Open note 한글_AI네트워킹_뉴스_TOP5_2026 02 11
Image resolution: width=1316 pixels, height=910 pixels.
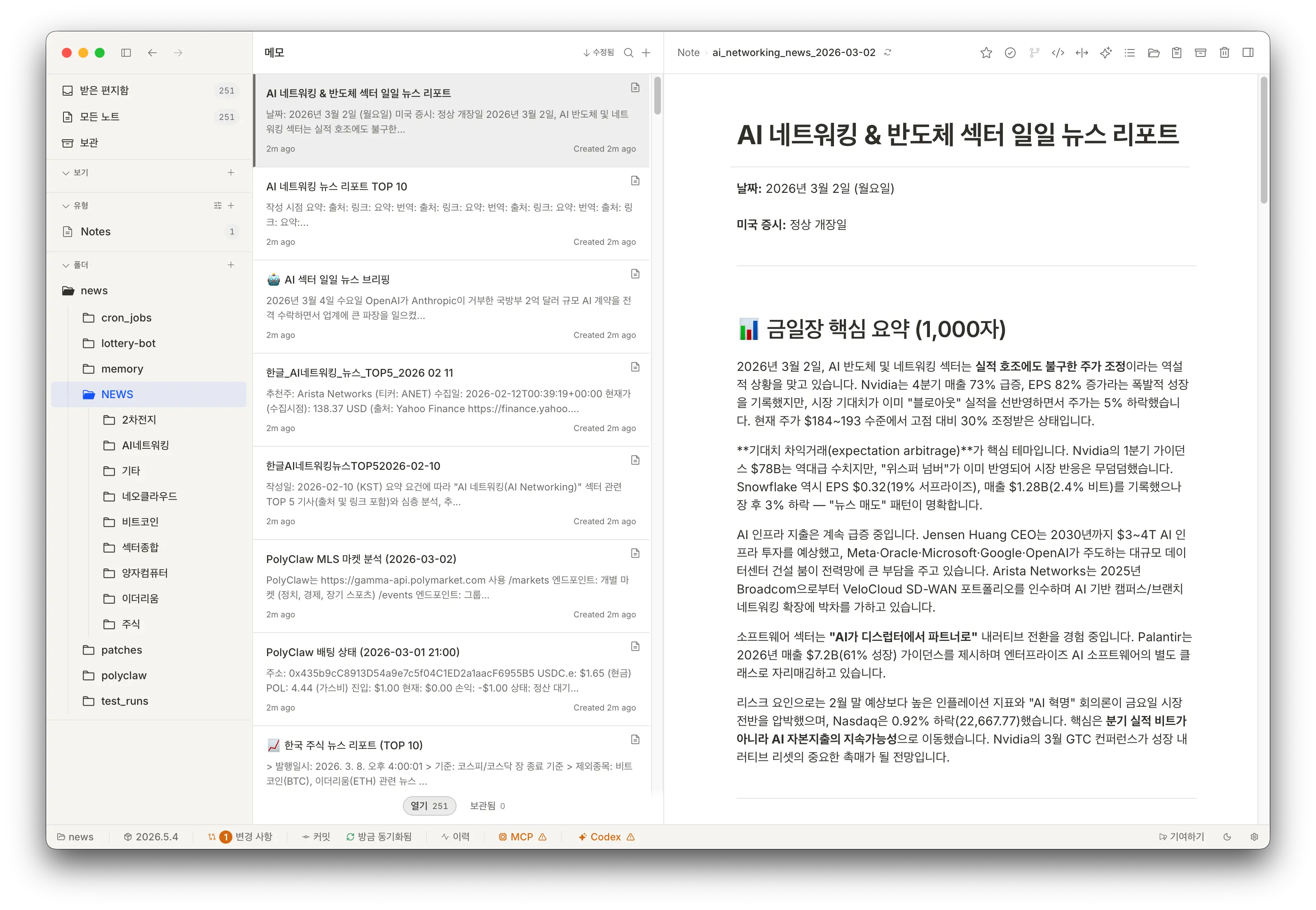click(452, 400)
